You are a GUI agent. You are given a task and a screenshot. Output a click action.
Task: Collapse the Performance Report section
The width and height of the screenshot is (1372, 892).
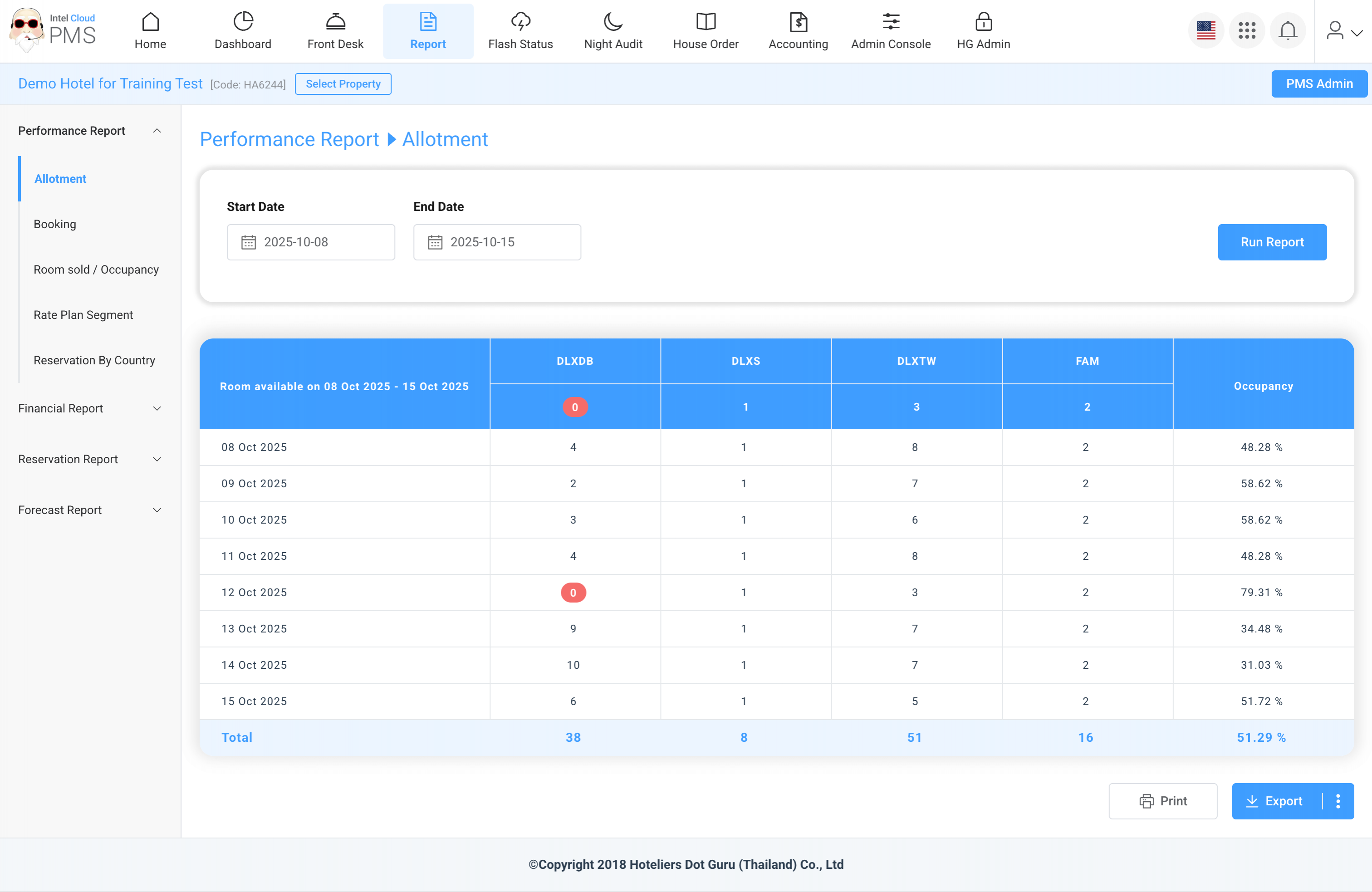pyautogui.click(x=157, y=131)
